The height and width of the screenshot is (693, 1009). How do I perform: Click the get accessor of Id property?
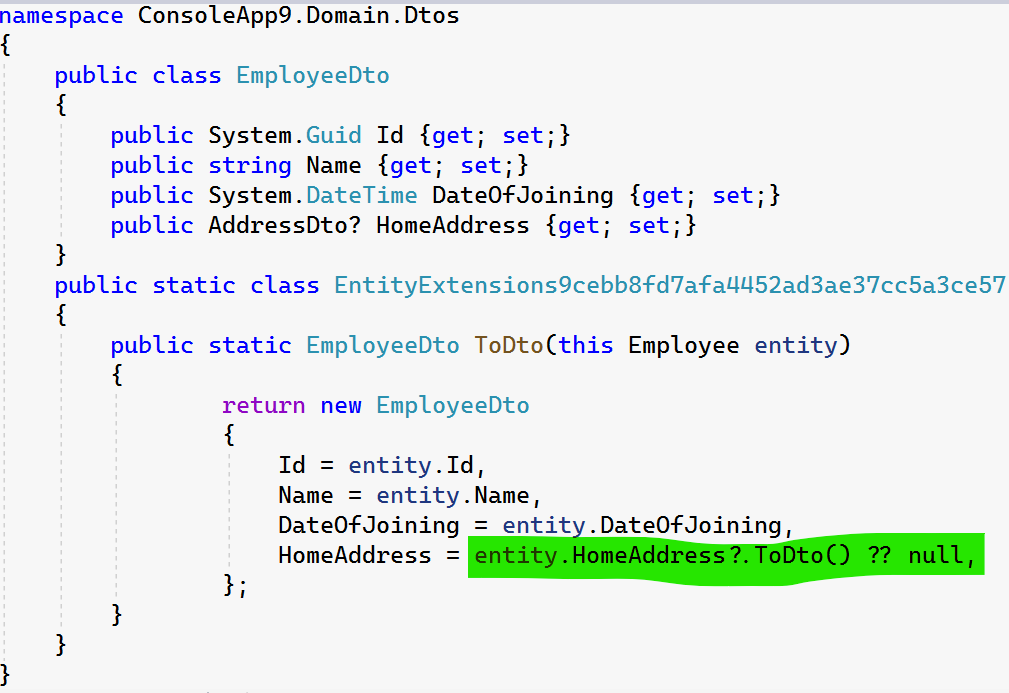(452, 136)
